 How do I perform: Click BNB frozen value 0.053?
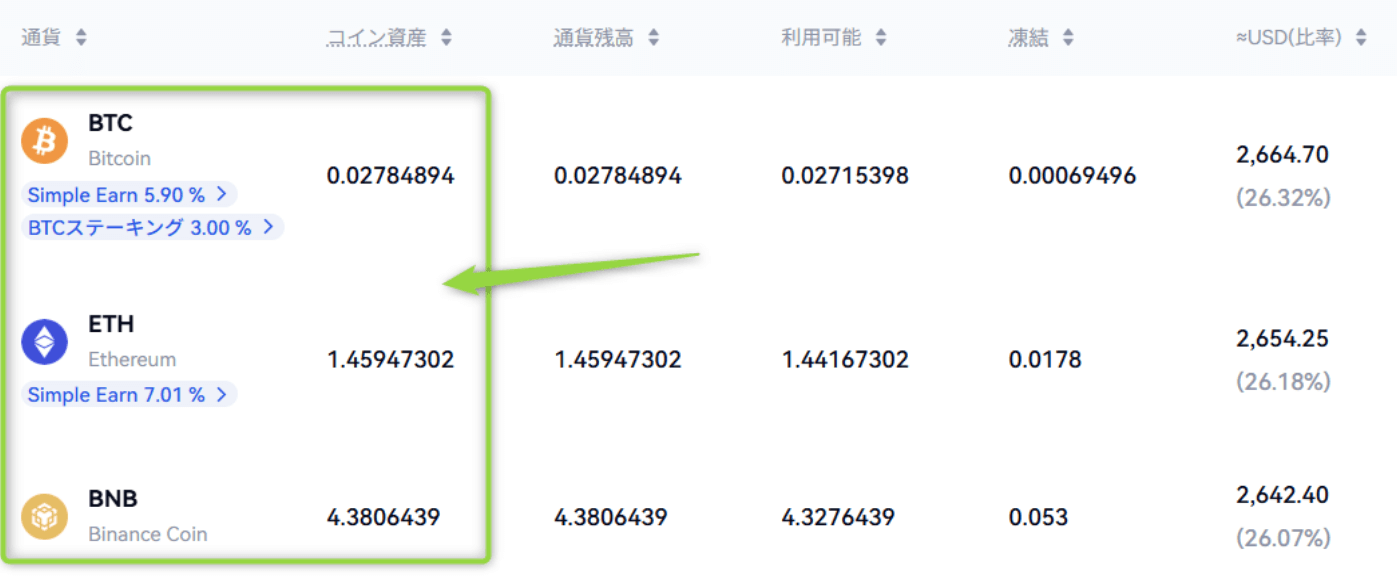1038,517
